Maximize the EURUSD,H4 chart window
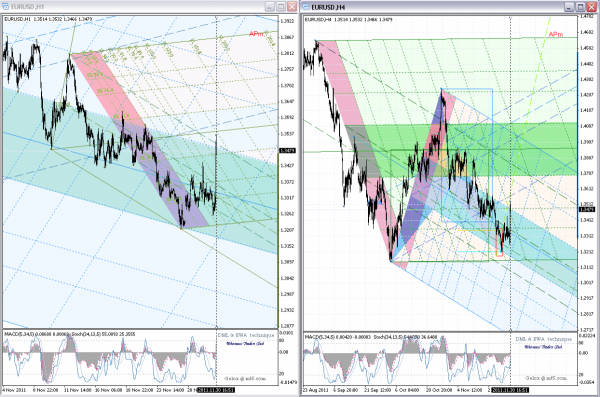This screenshot has height=397, width=600. tap(580, 7)
